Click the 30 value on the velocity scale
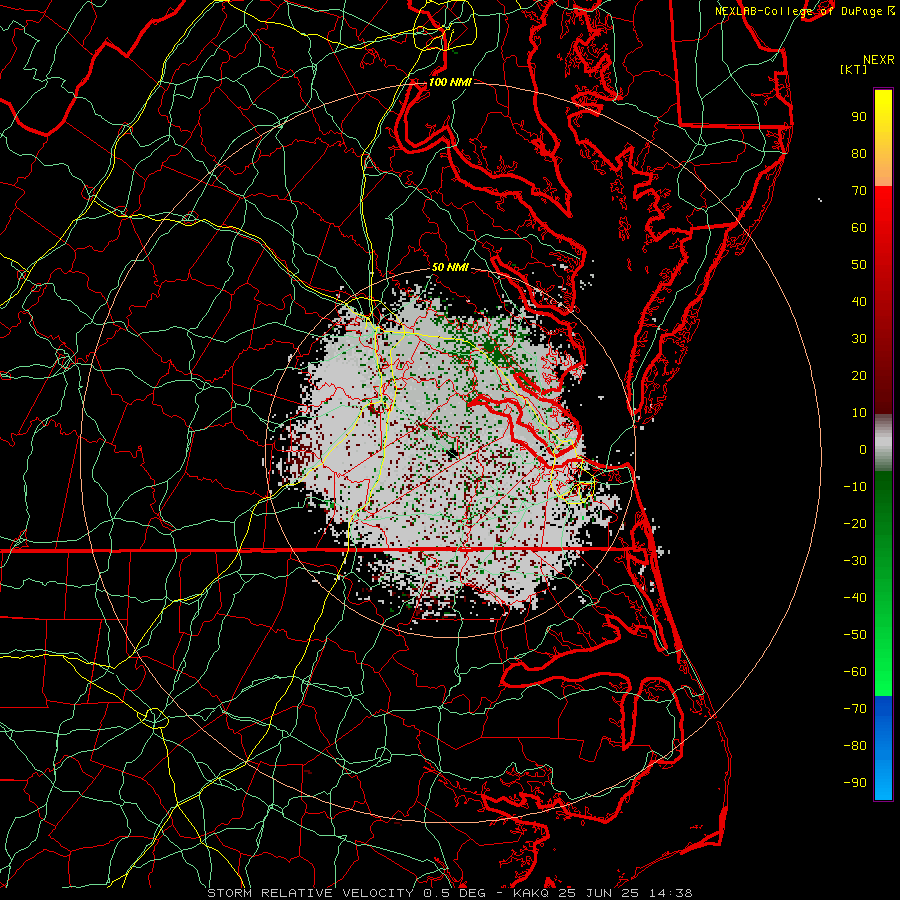The width and height of the screenshot is (900, 900). (x=859, y=339)
